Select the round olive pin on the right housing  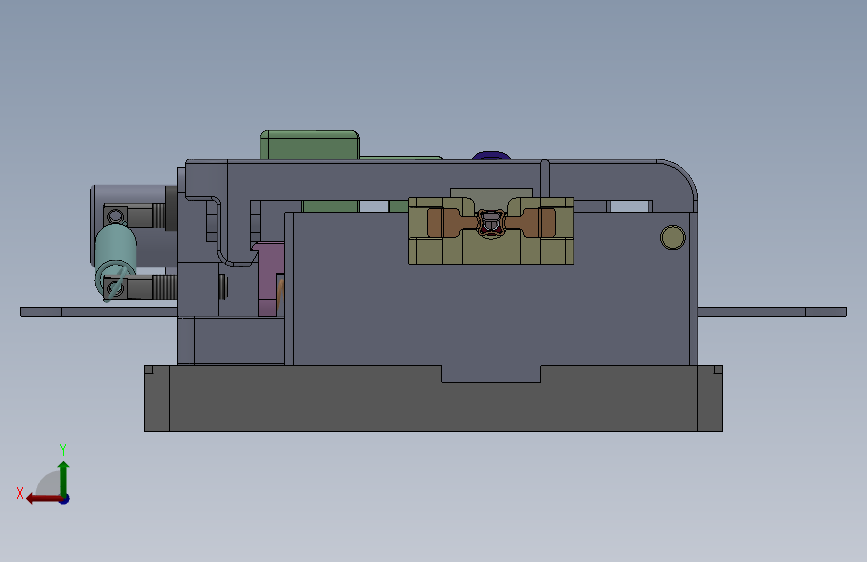tap(673, 237)
